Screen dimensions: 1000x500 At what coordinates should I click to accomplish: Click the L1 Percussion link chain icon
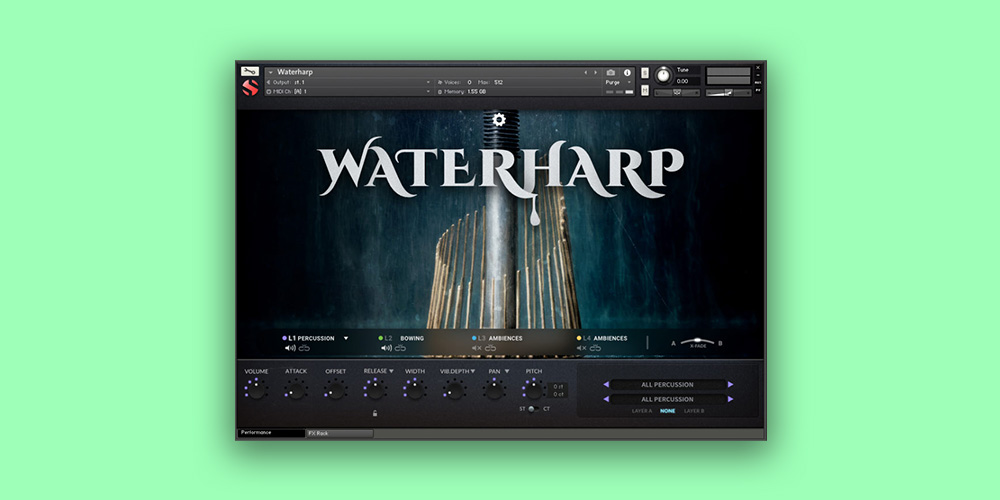click(304, 348)
